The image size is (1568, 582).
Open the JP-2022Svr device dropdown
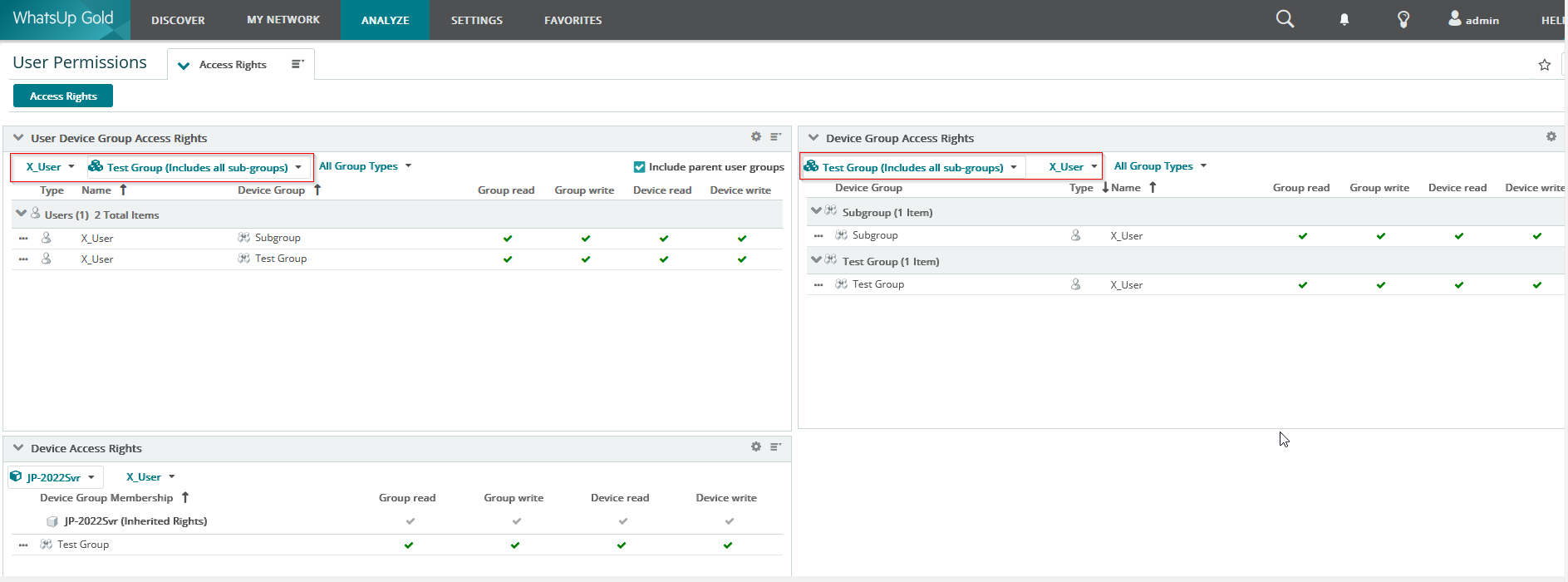(55, 477)
